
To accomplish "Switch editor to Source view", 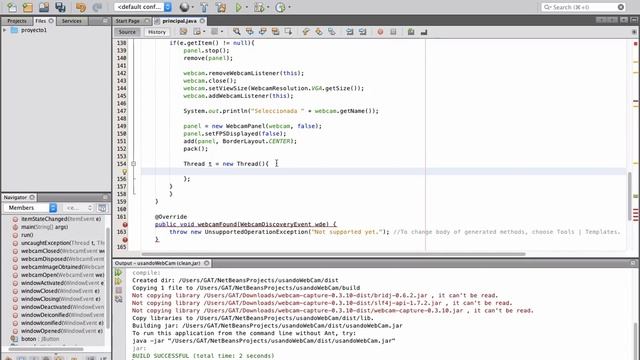I will tap(127, 32).
